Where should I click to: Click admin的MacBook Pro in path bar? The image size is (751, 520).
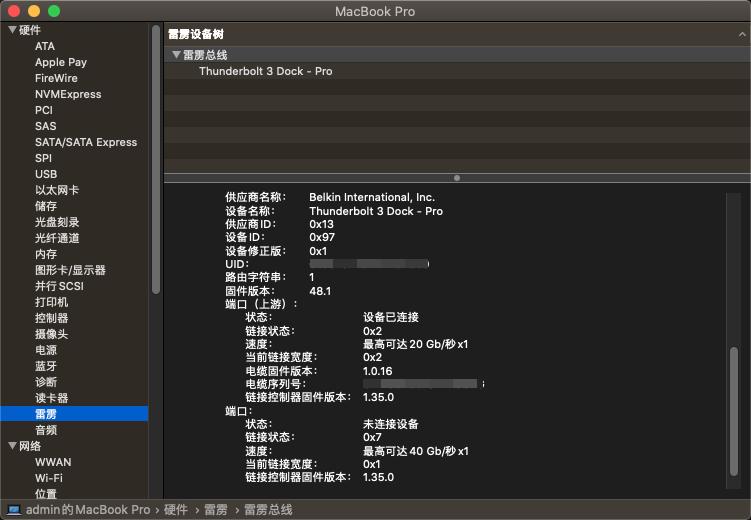click(88, 509)
